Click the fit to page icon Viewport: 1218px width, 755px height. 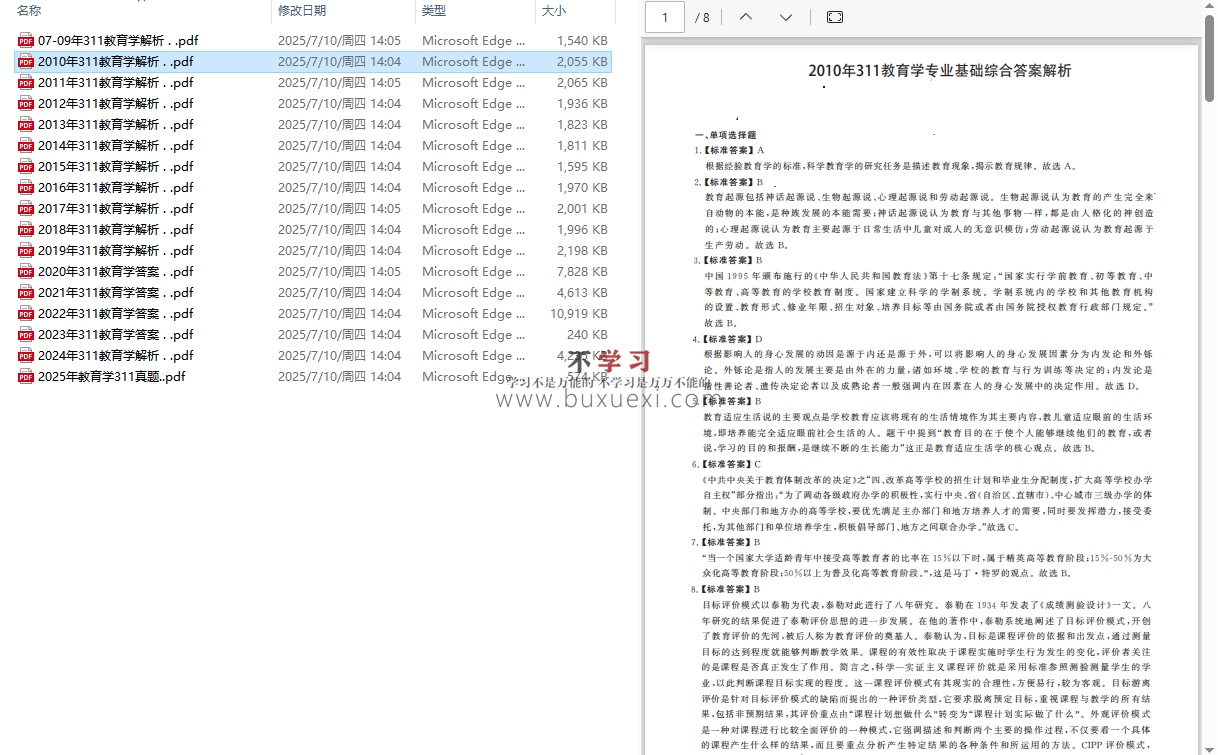[835, 17]
